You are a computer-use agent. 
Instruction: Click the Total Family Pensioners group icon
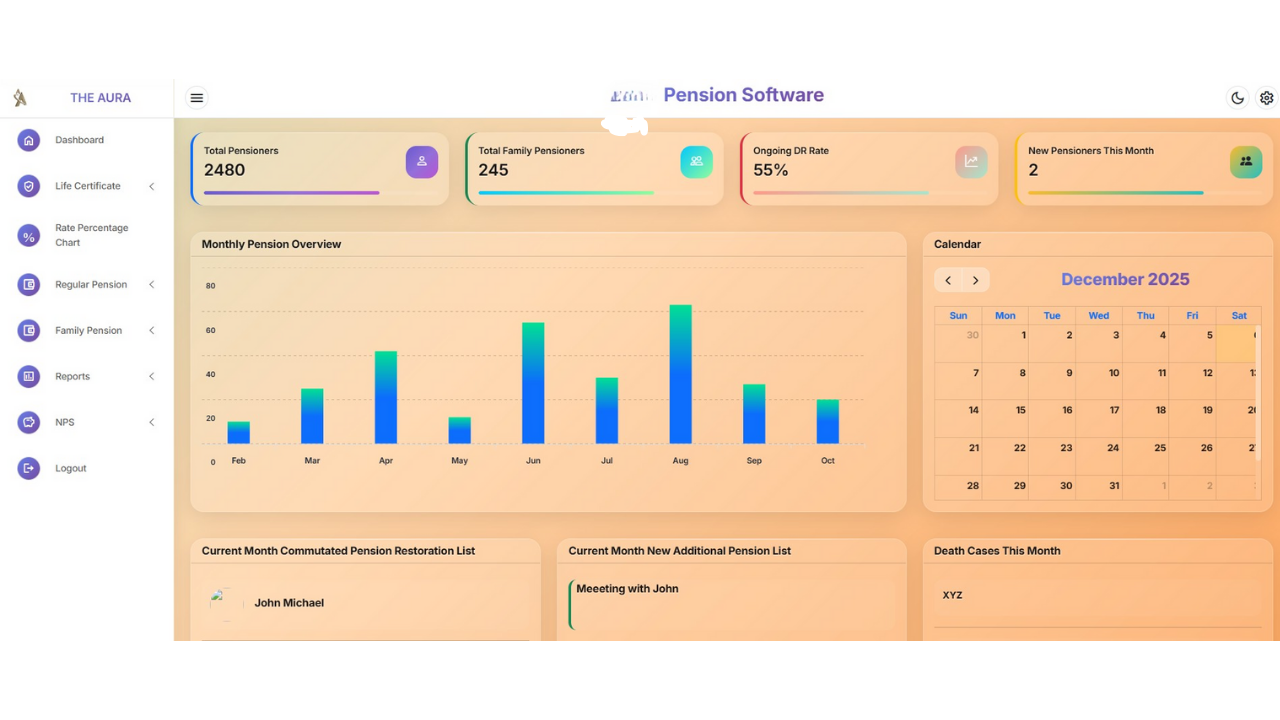pyautogui.click(x=696, y=161)
